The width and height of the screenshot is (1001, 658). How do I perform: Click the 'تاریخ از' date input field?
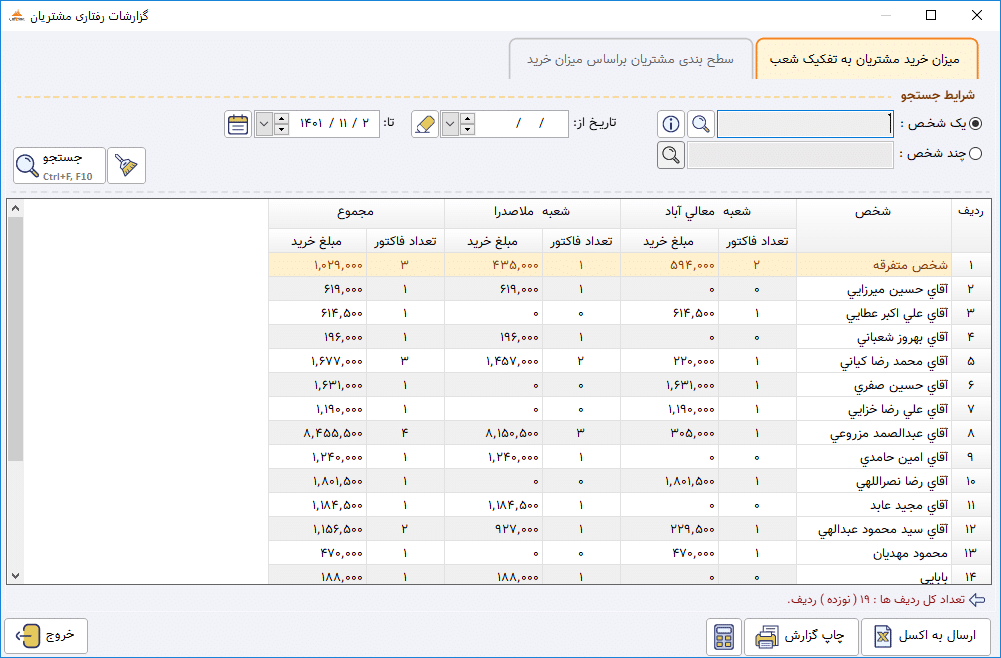522,124
